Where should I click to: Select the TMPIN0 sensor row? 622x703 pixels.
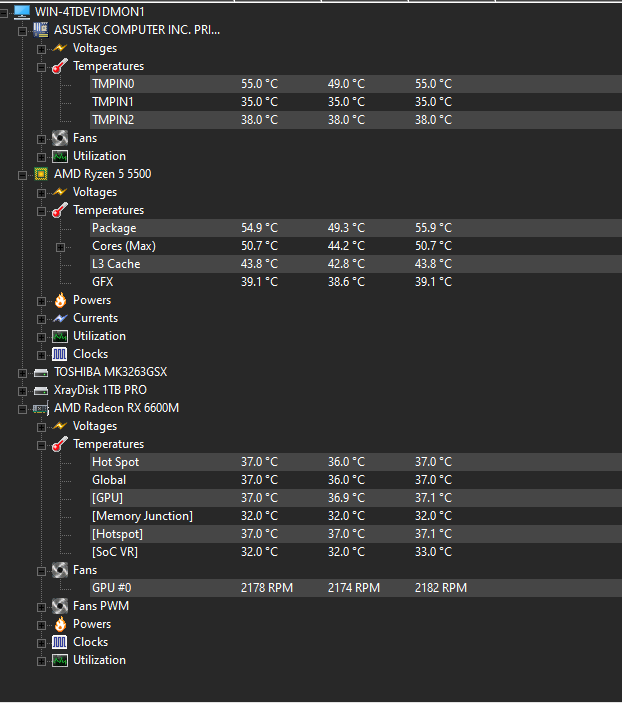(x=356, y=84)
